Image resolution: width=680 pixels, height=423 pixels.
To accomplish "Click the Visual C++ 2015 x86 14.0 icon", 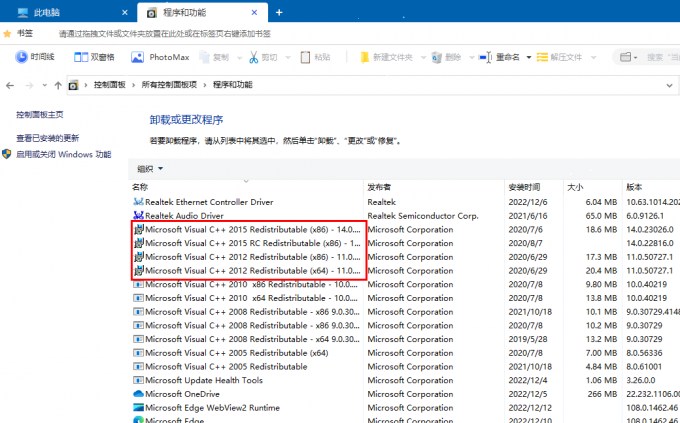I will click(x=139, y=229).
